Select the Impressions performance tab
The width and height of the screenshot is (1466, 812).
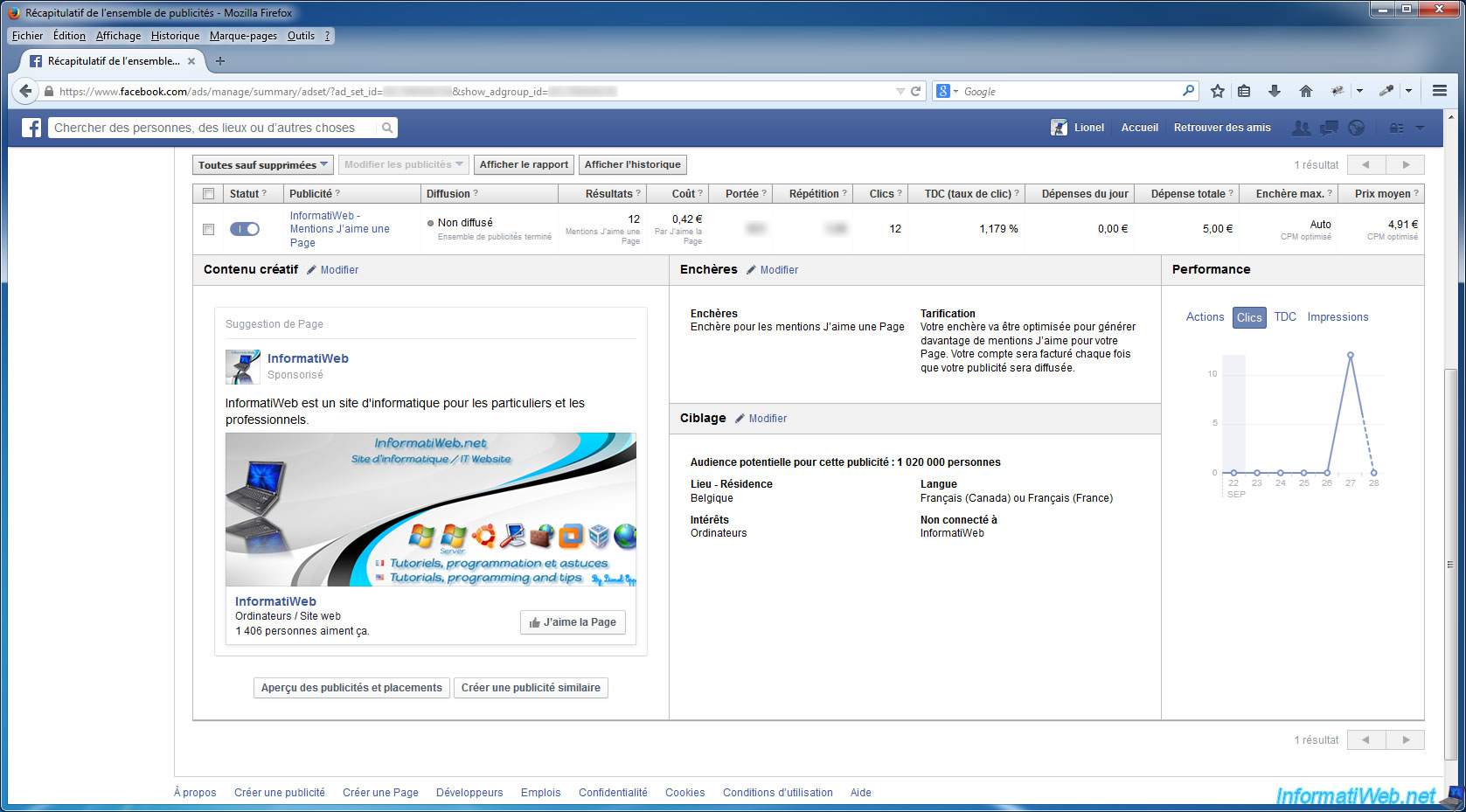coord(1337,317)
